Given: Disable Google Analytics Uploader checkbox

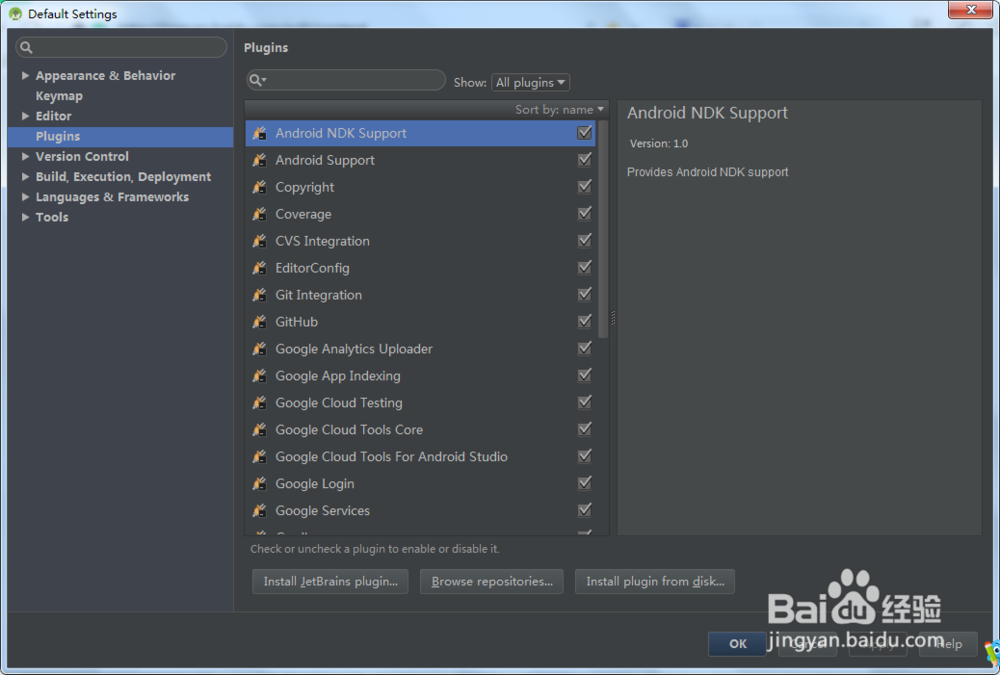Looking at the screenshot, I should [x=584, y=348].
